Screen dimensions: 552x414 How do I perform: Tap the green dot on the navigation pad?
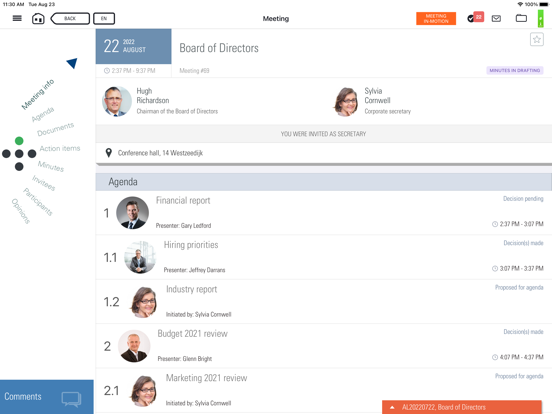(19, 141)
